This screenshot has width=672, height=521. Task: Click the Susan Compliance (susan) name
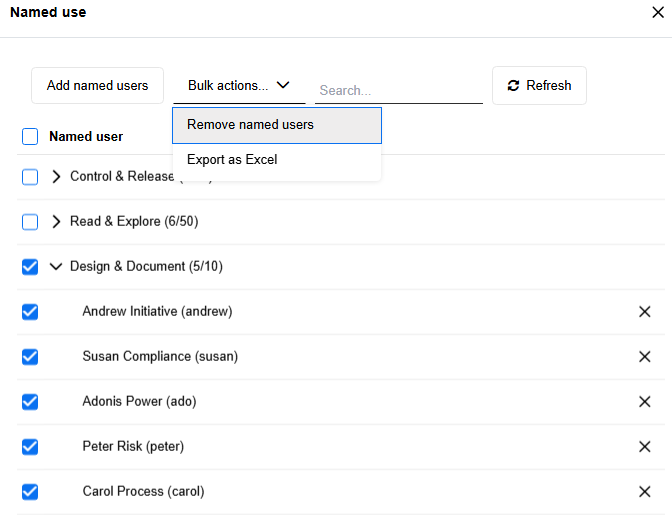pos(160,356)
